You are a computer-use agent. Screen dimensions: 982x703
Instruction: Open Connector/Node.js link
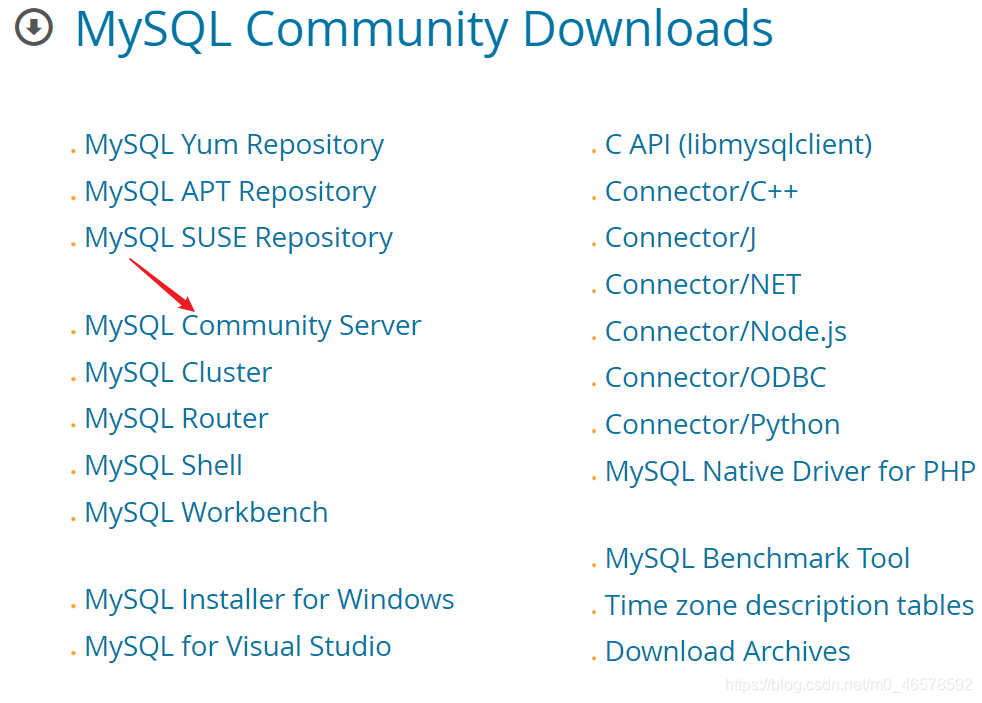[x=726, y=332]
